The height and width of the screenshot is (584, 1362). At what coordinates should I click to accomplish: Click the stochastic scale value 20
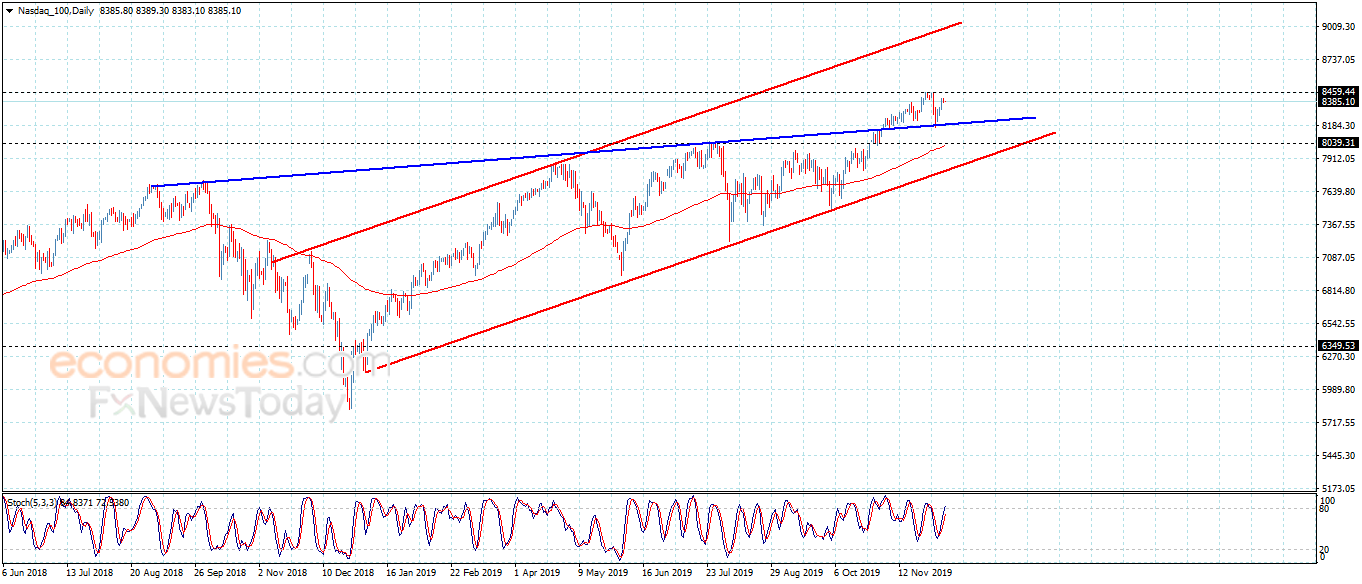coord(1325,549)
